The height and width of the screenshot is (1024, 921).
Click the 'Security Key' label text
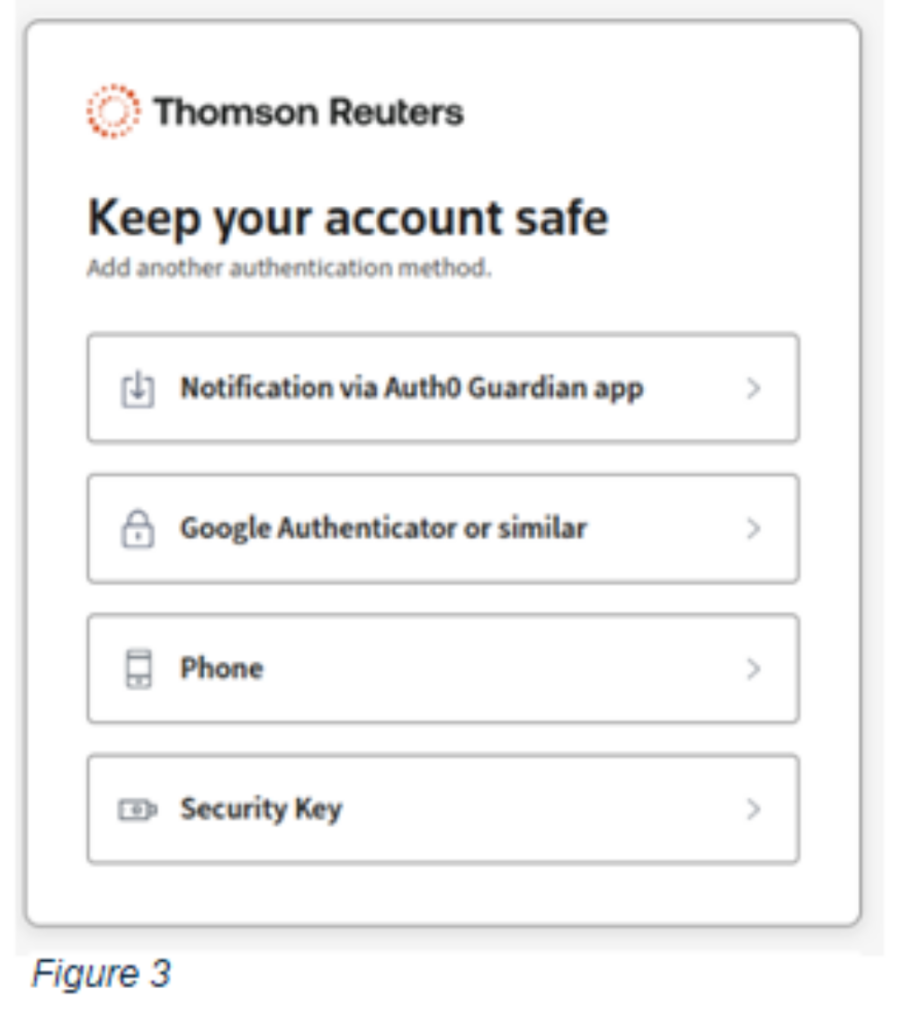(261, 810)
